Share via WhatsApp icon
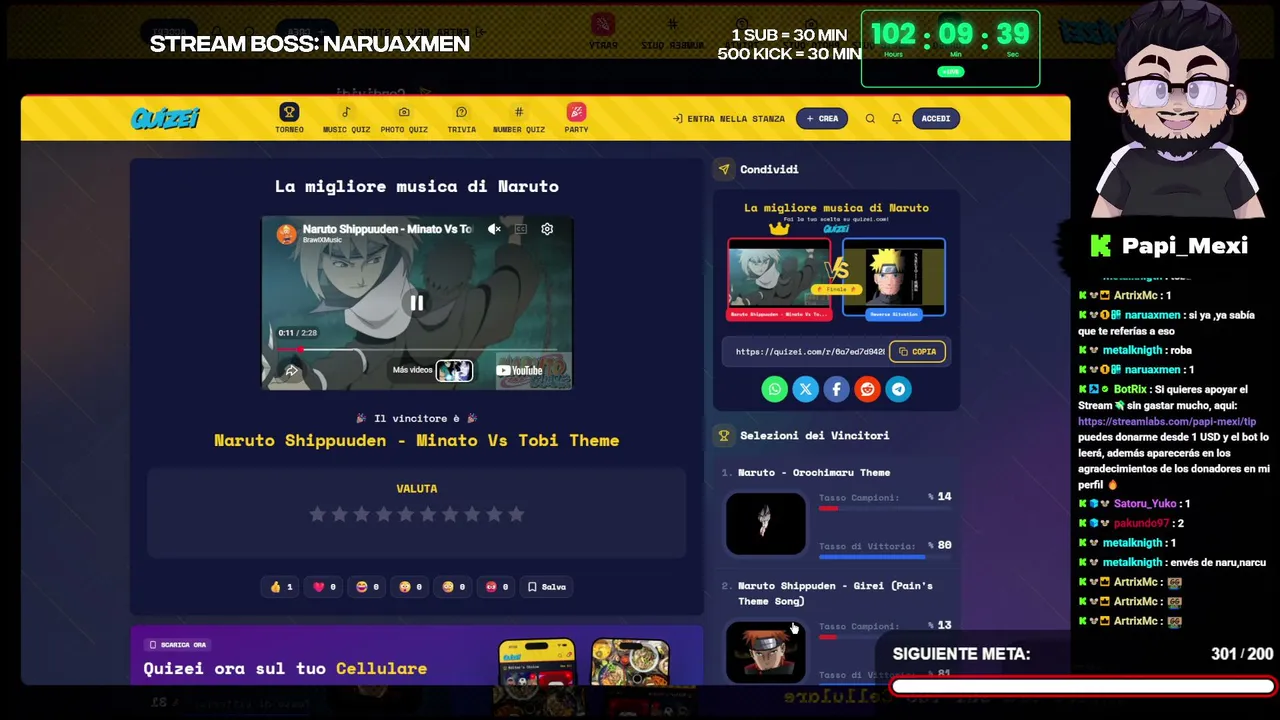Viewport: 1280px width, 720px height. click(x=774, y=389)
